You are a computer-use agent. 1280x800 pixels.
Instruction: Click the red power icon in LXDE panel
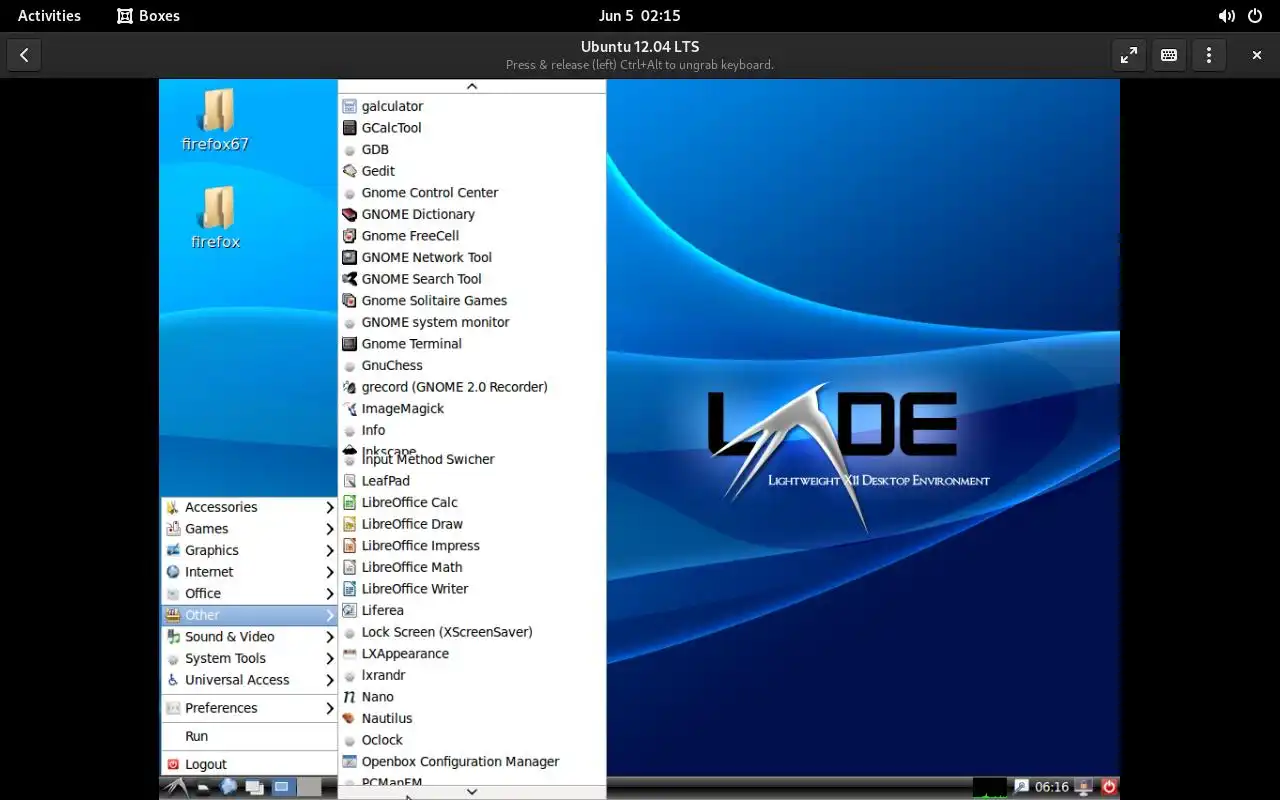point(1109,787)
